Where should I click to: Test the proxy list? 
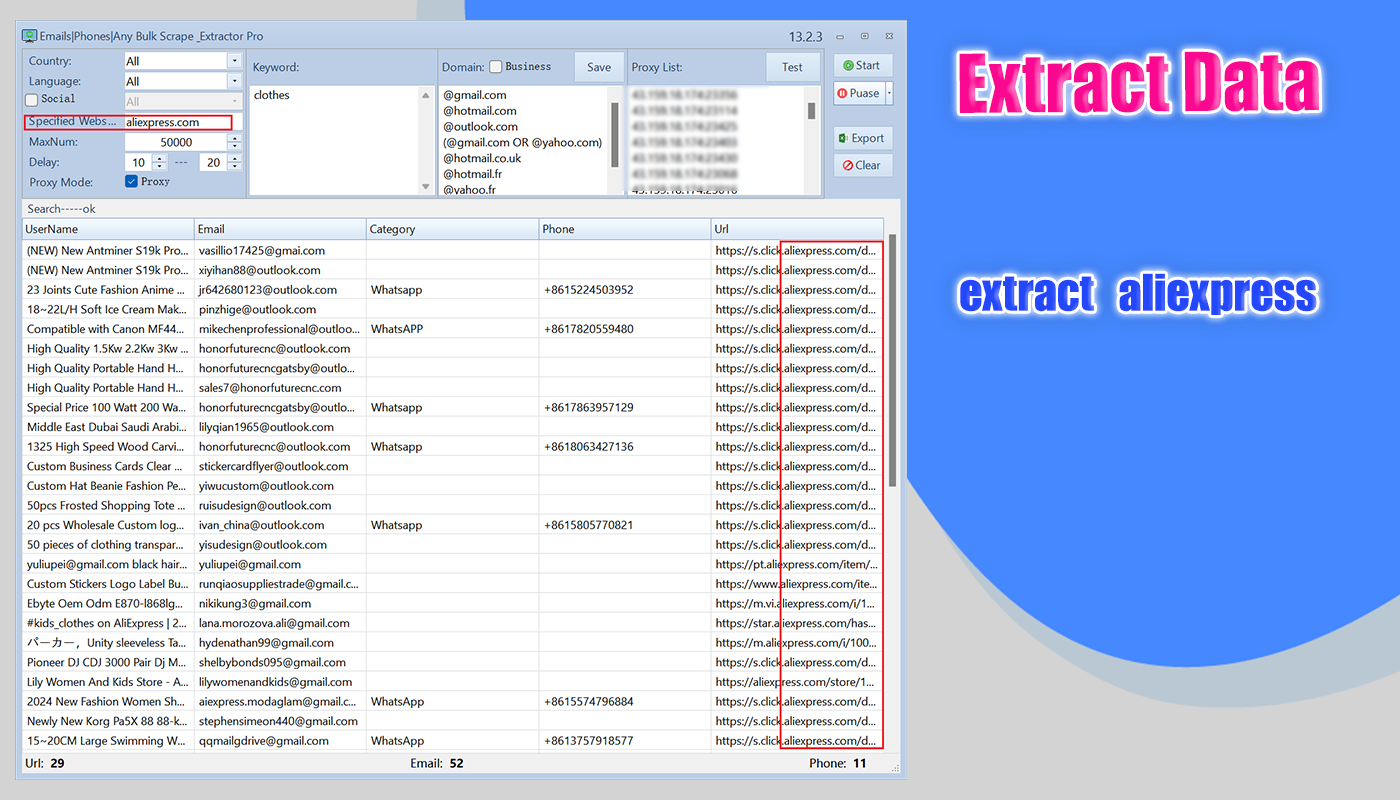coord(792,68)
